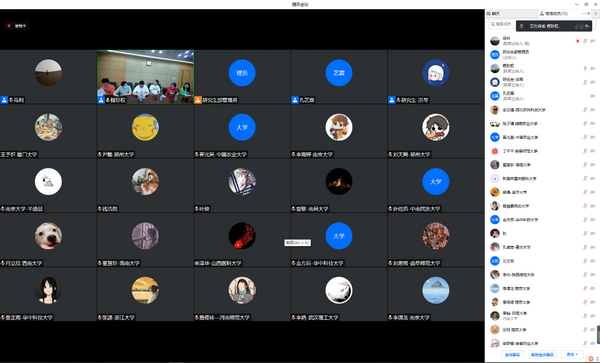
Task: Click the orange Sogou input icon at bottom right
Action: click(x=591, y=359)
